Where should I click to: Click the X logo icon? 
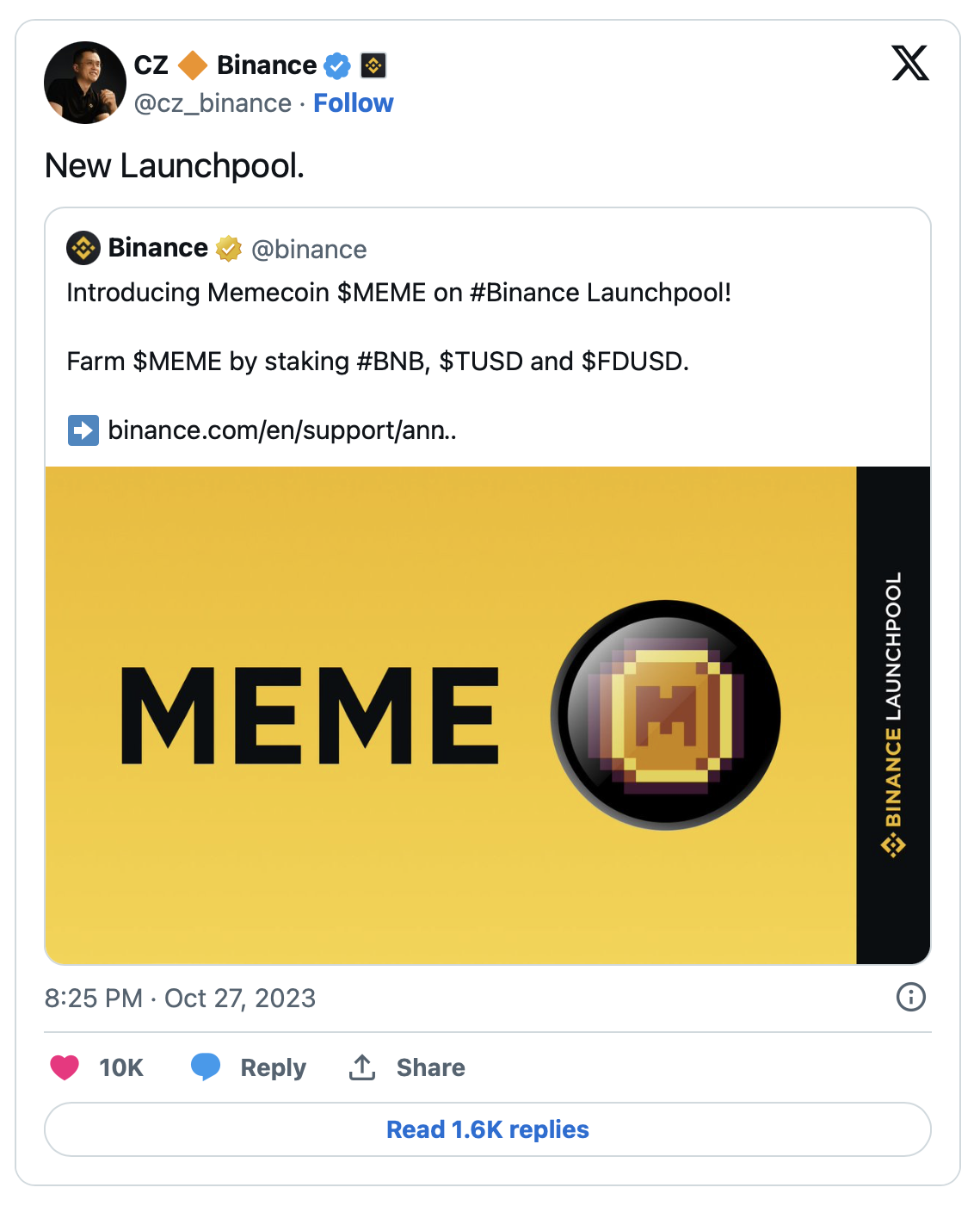(x=909, y=64)
